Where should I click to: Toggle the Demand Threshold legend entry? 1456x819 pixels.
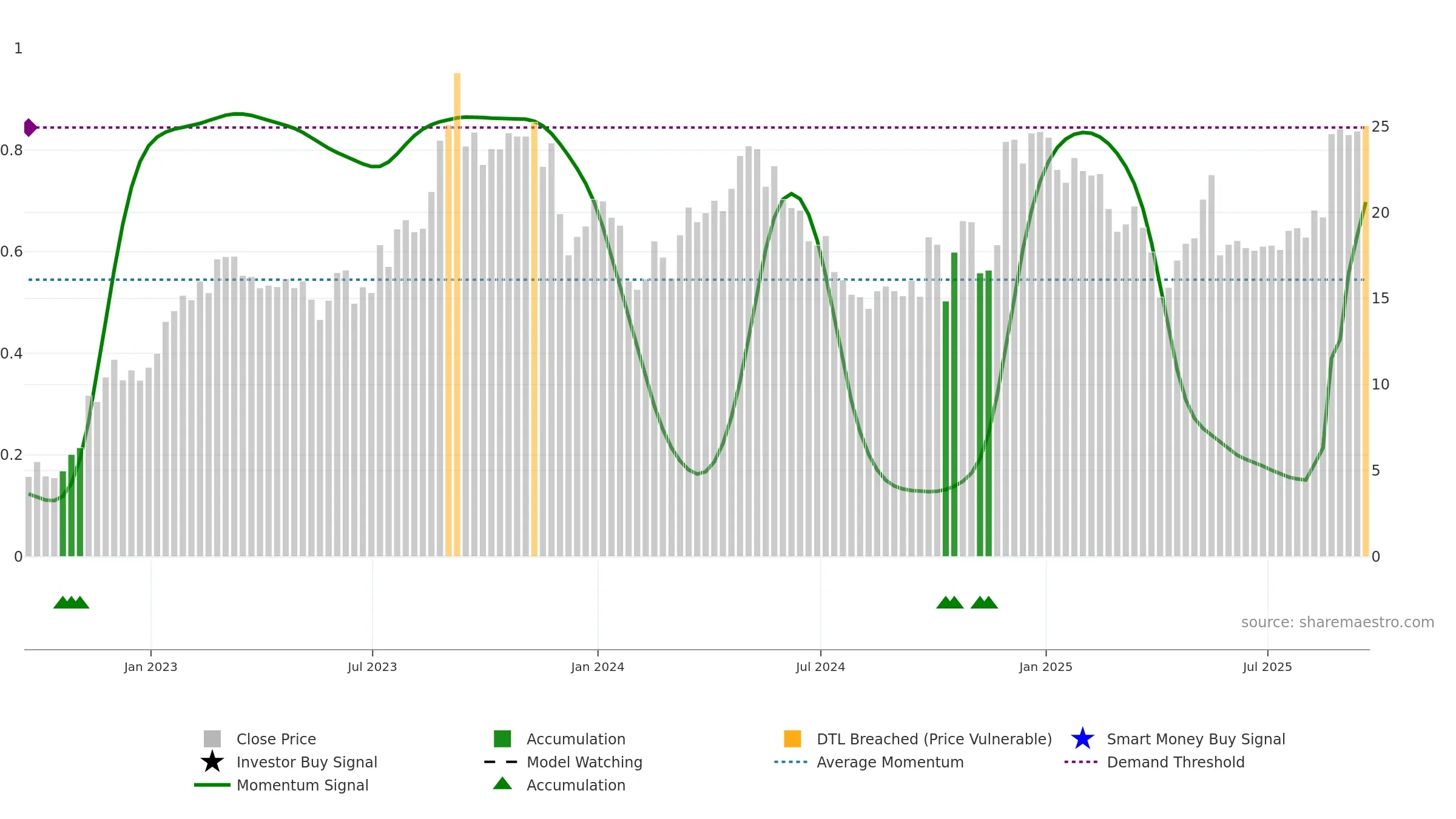(x=1154, y=761)
